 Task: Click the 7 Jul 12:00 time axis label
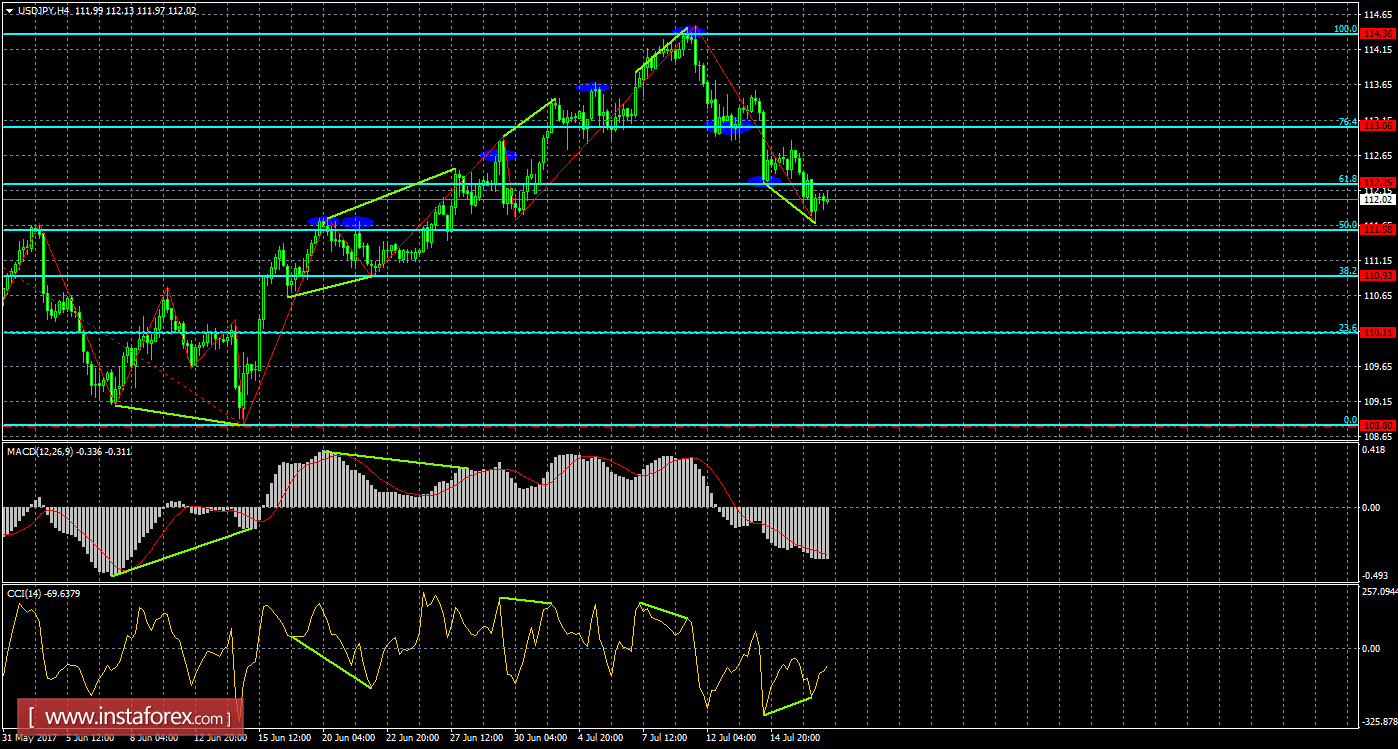pyautogui.click(x=664, y=738)
